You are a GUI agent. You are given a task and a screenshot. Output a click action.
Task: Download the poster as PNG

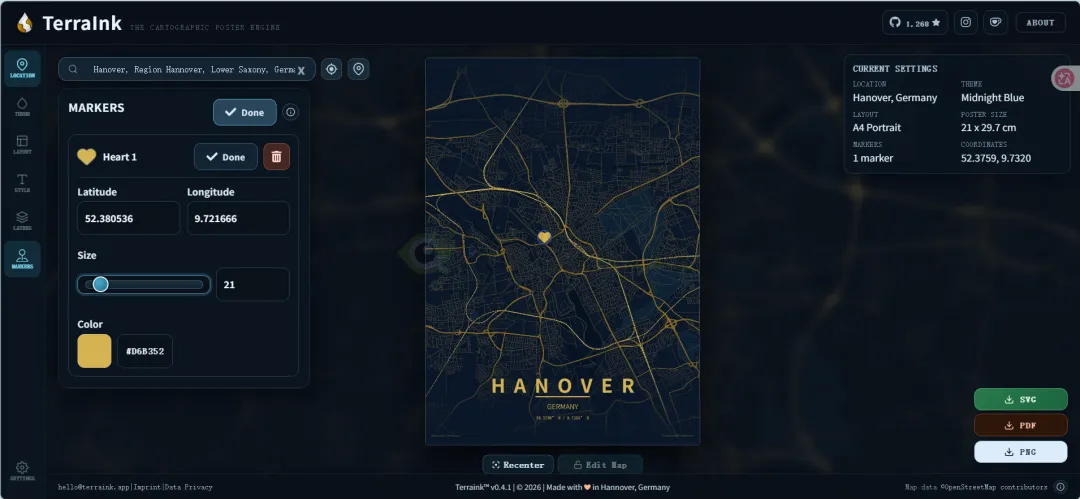click(1020, 452)
